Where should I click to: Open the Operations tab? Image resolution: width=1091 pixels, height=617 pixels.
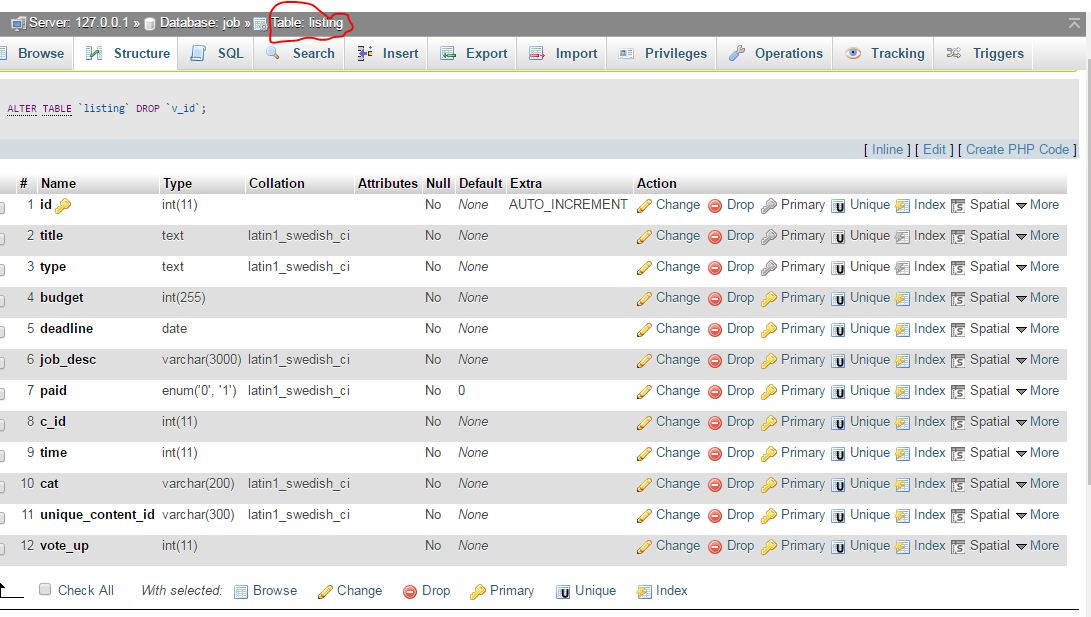point(776,54)
